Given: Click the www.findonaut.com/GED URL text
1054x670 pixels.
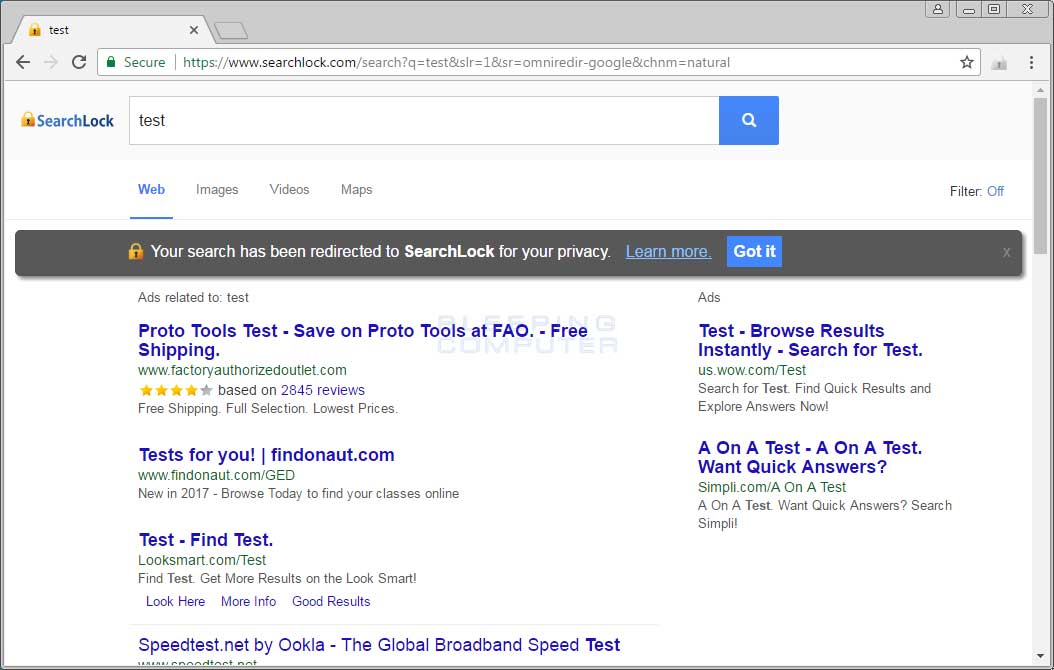Looking at the screenshot, I should tap(216, 475).
